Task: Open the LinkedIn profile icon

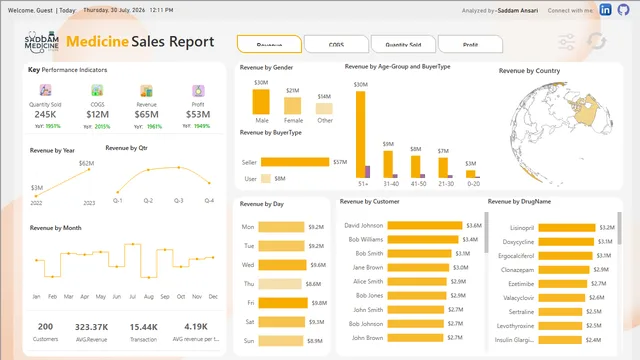Action: [x=605, y=10]
